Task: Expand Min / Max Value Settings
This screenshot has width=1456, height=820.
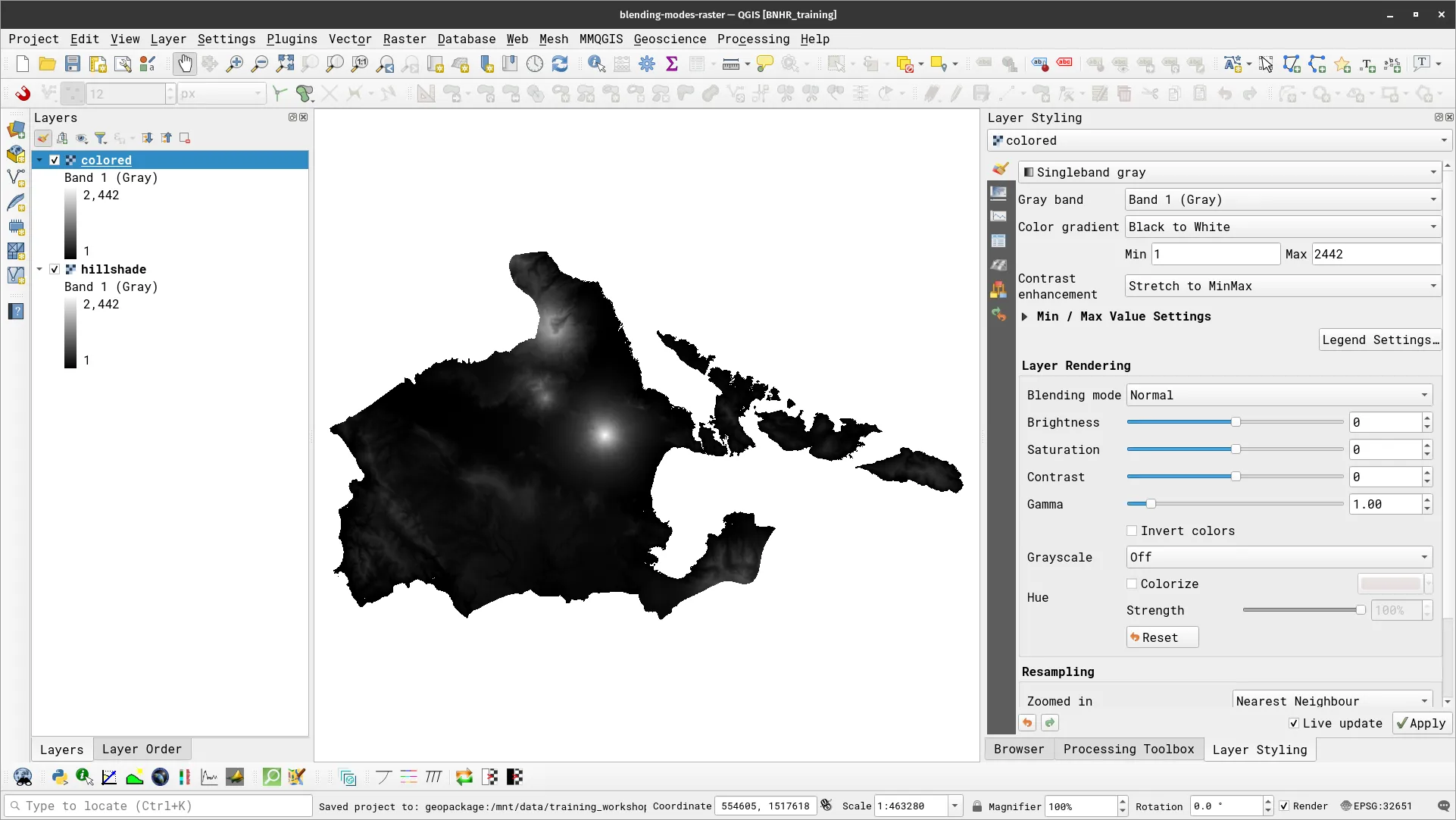Action: click(x=1026, y=317)
